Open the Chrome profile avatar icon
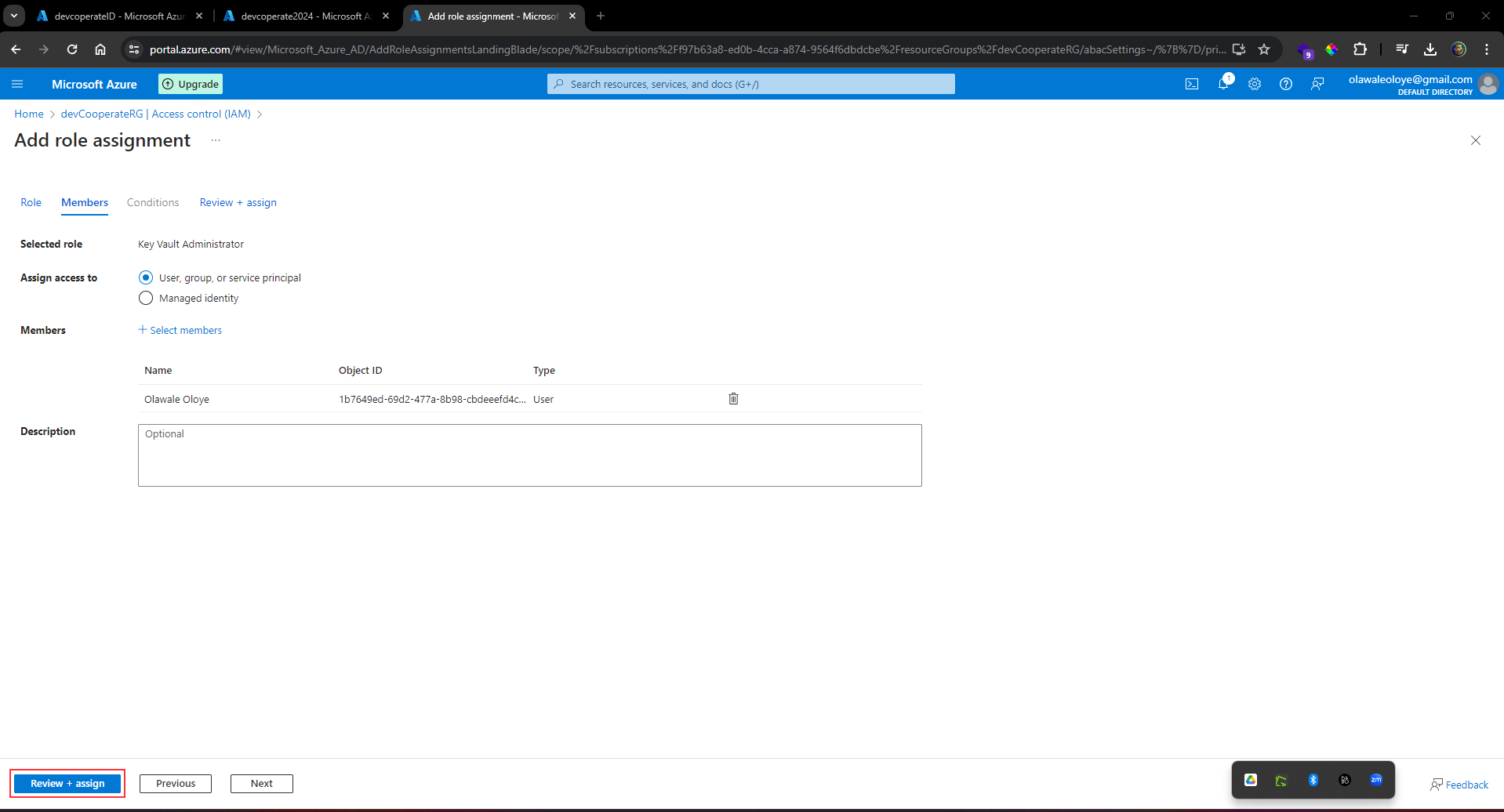This screenshot has width=1504, height=812. [x=1459, y=49]
